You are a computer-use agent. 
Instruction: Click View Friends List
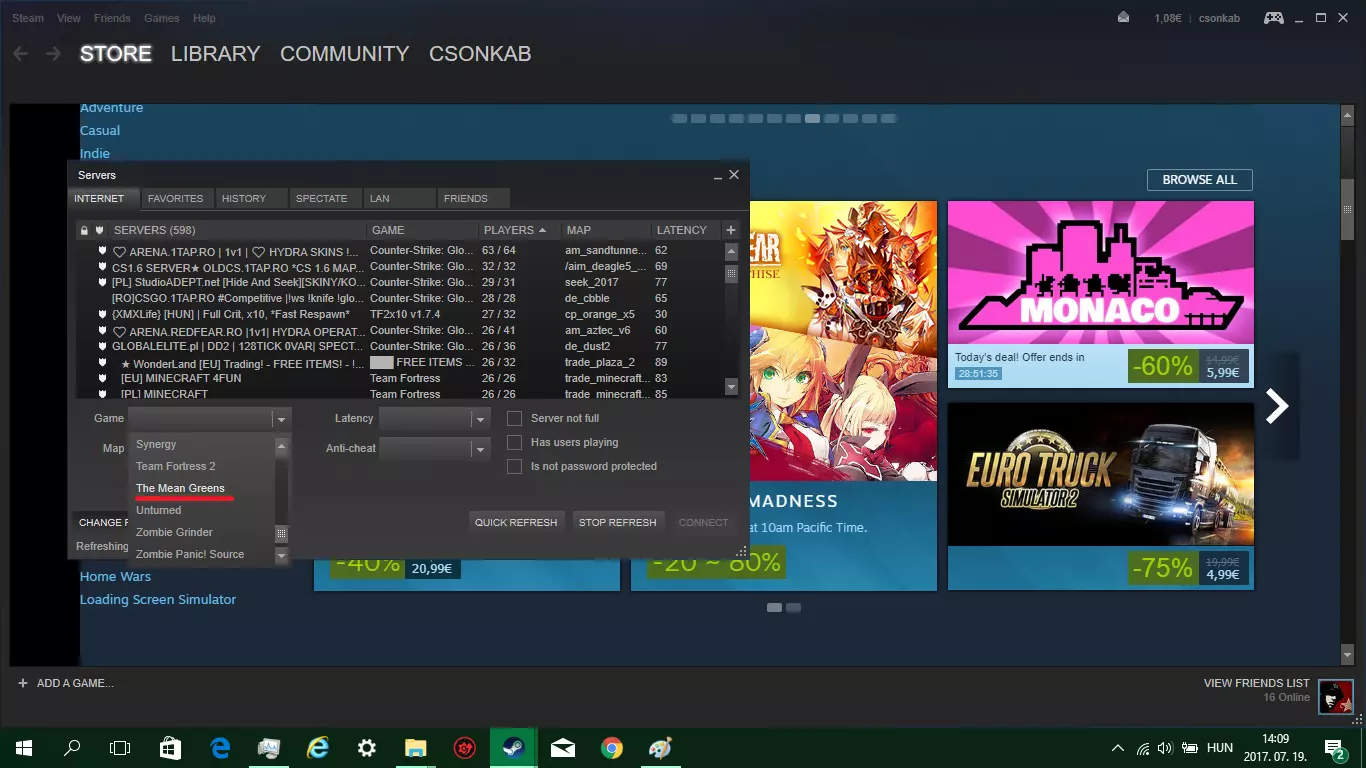(1257, 683)
